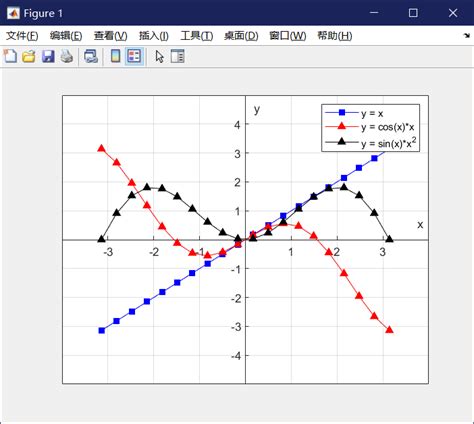This screenshot has width=474, height=424.
Task: Open a file with the folder icon
Action: (29, 56)
